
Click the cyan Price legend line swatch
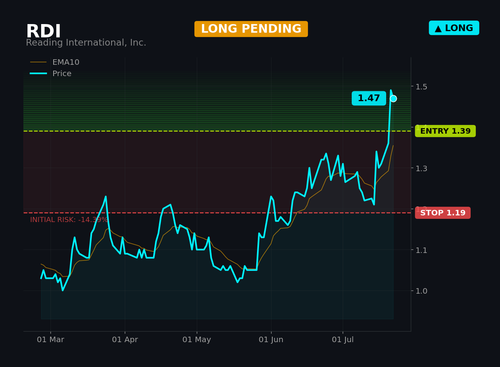click(x=38, y=73)
